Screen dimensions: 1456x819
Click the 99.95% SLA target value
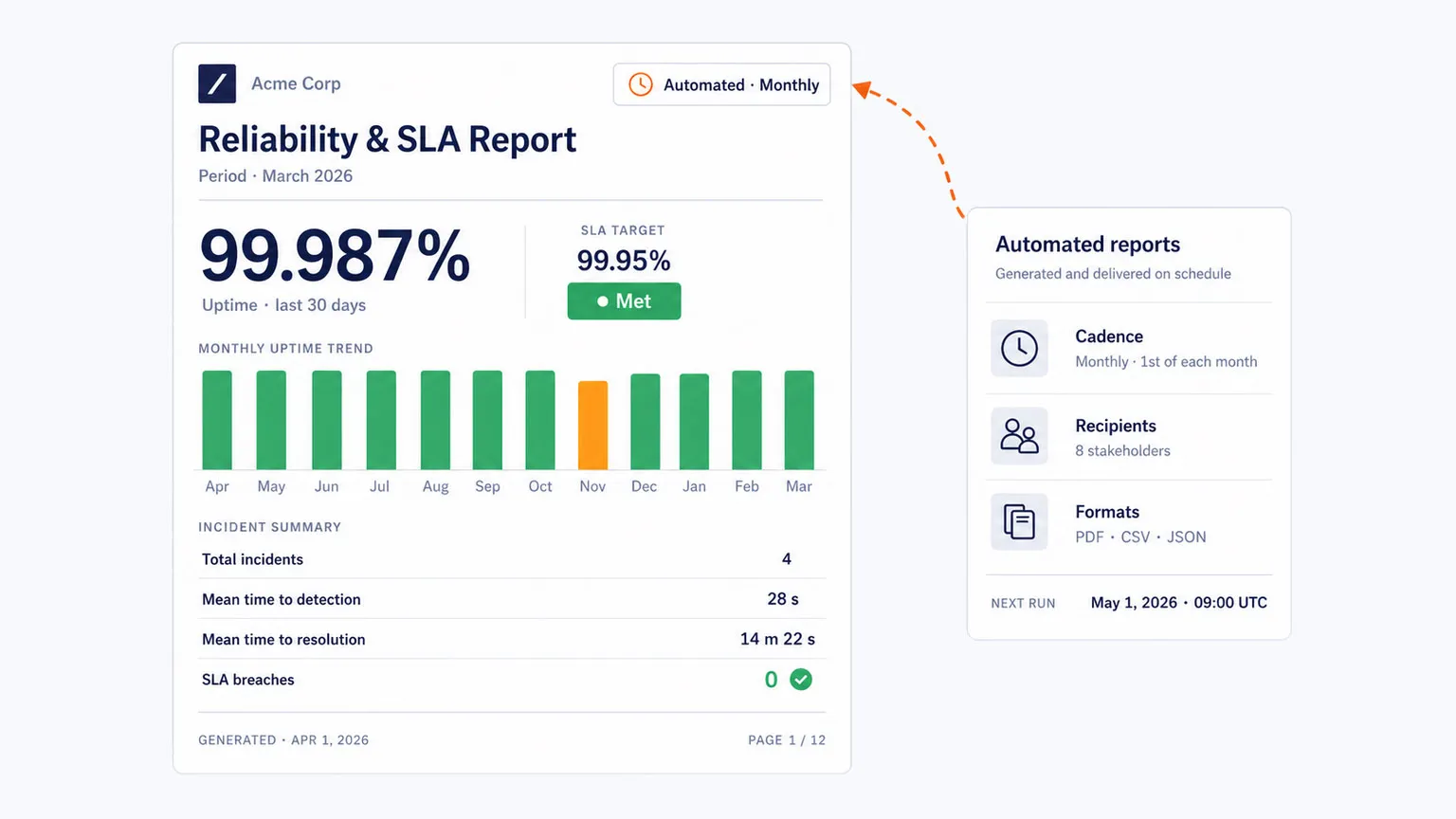click(624, 261)
